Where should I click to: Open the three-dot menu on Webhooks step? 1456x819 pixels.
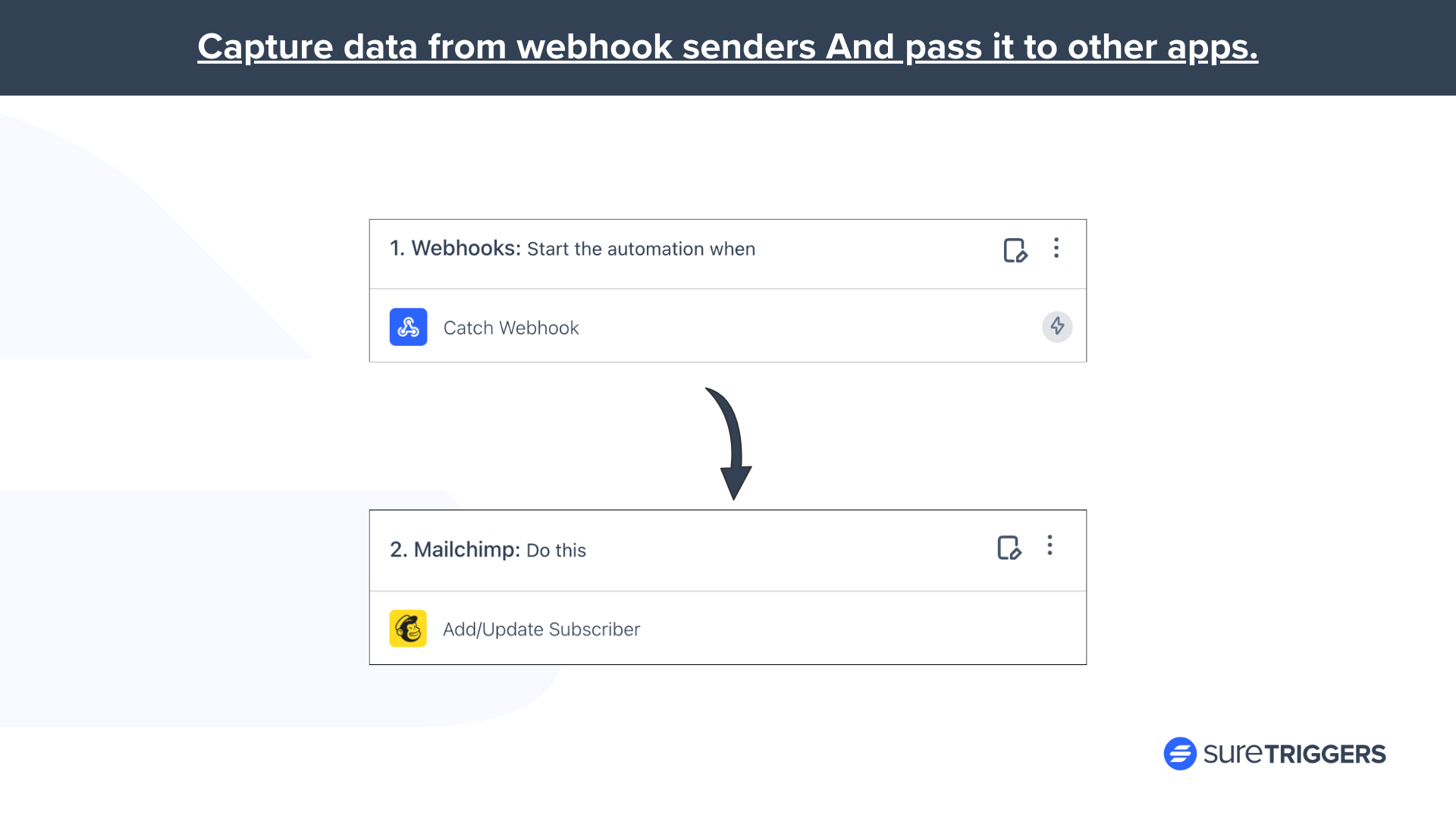[x=1056, y=249]
